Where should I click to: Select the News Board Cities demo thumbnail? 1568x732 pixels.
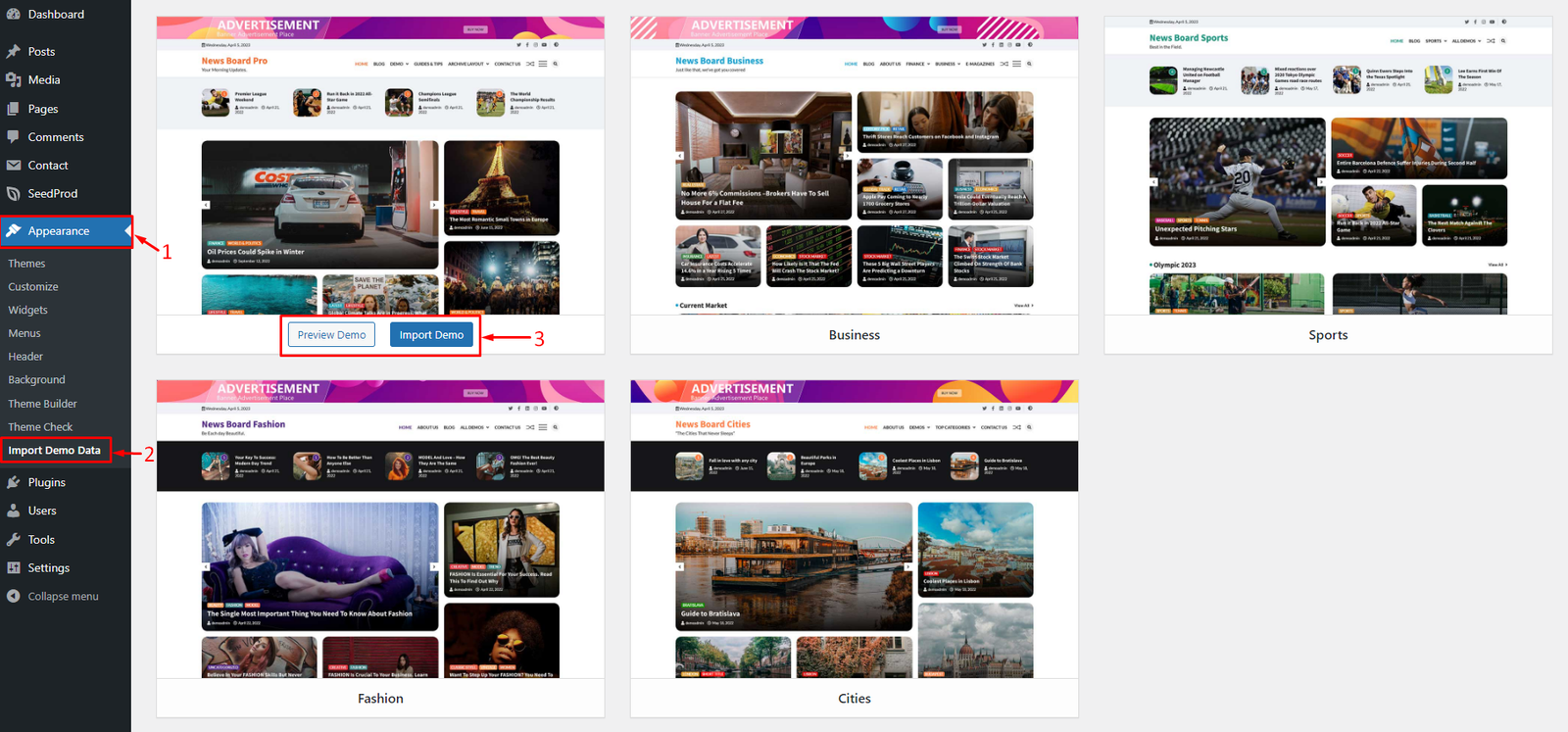(855, 529)
